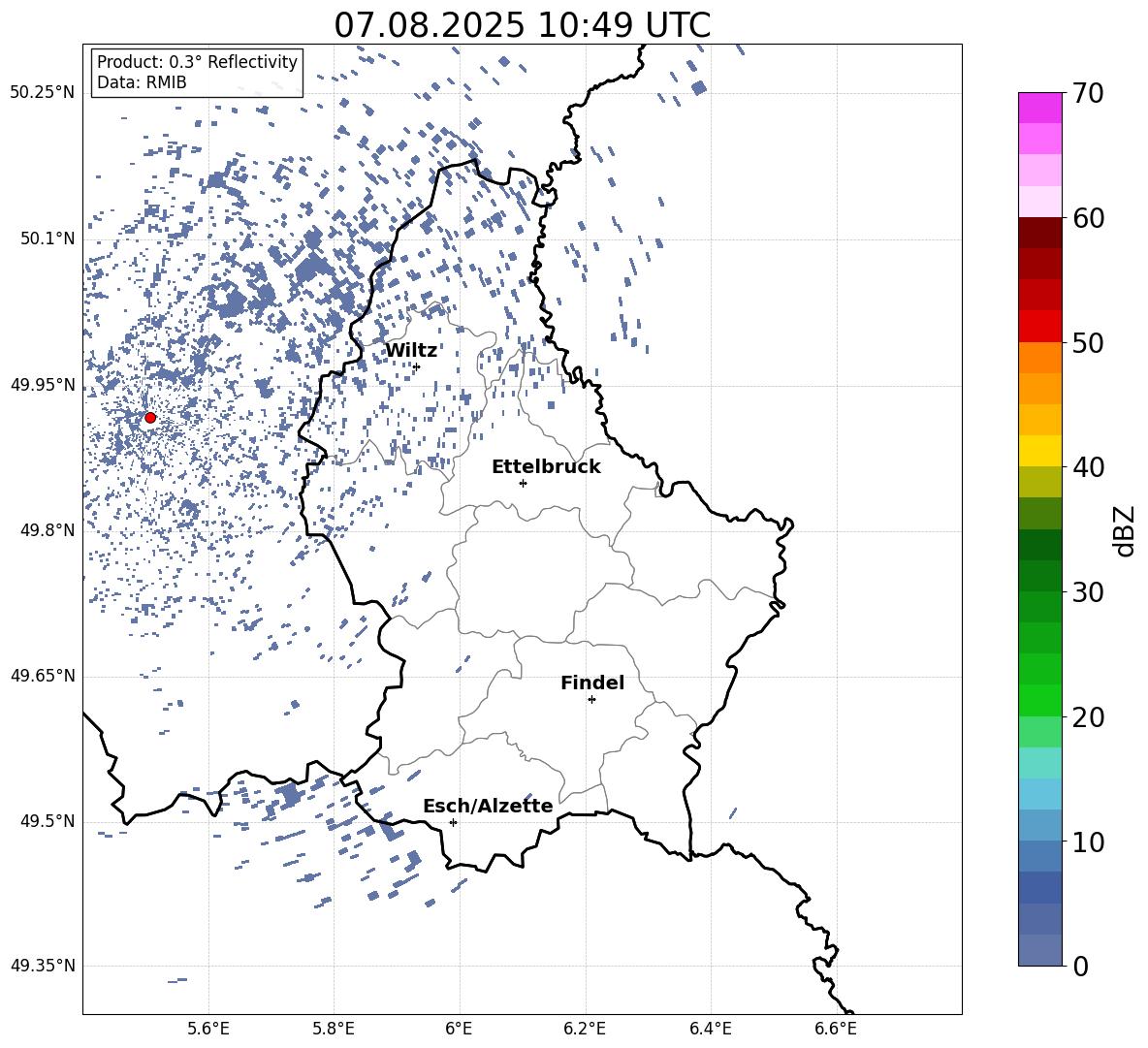Screen dimensions: 1148x1048
Task: Click the Data: RMIB text
Action: 142,82
